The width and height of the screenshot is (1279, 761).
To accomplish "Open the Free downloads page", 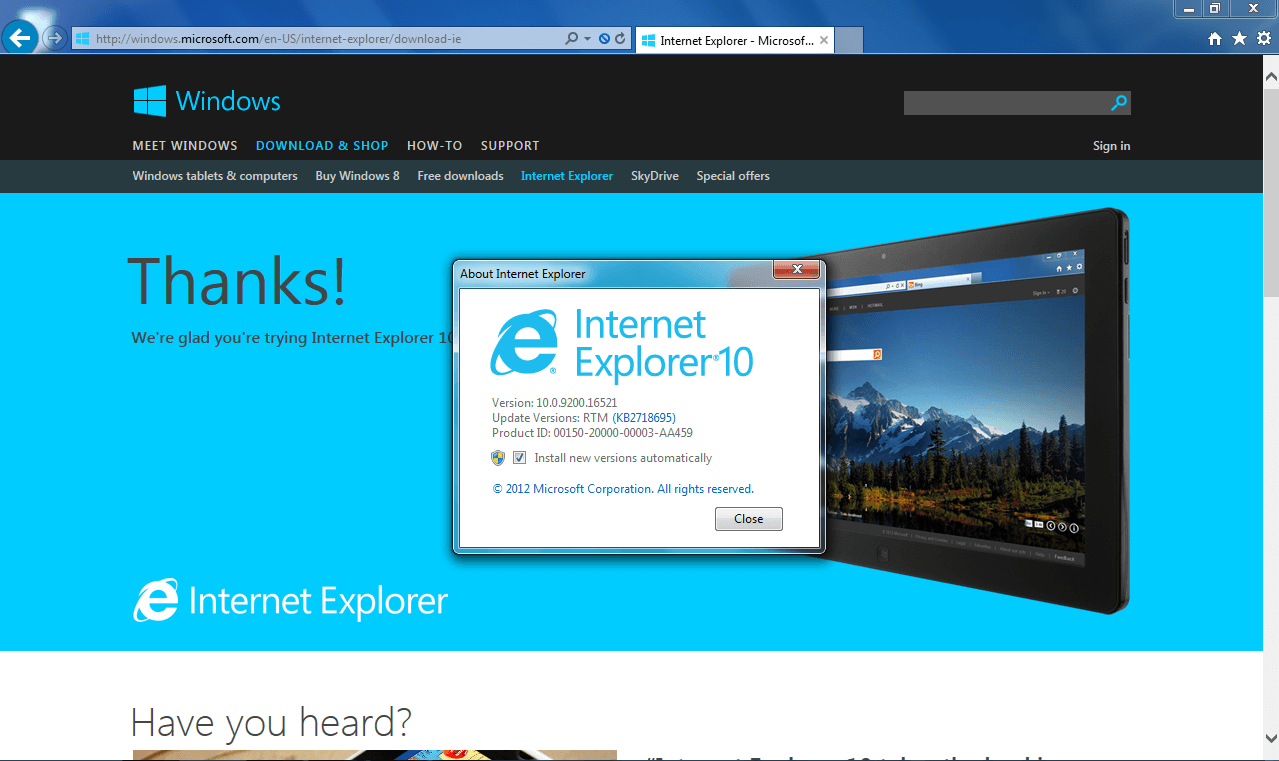I will tap(460, 176).
